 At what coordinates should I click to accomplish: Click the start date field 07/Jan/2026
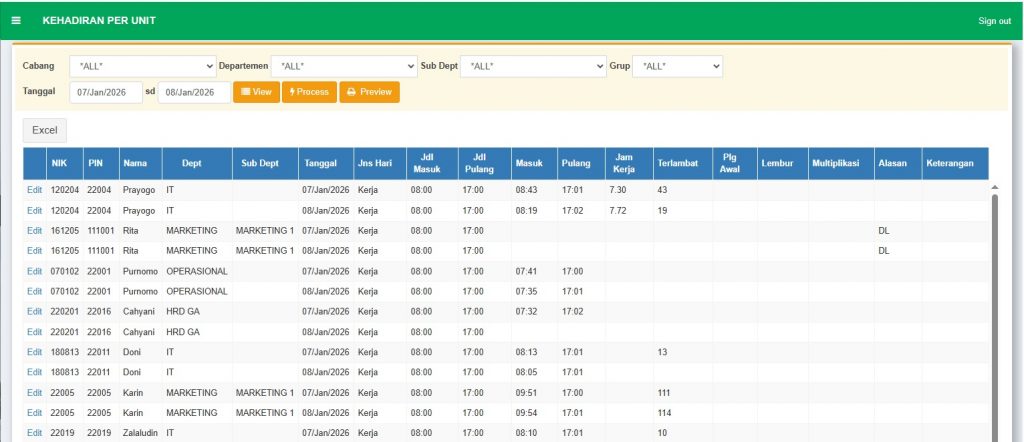coord(106,92)
